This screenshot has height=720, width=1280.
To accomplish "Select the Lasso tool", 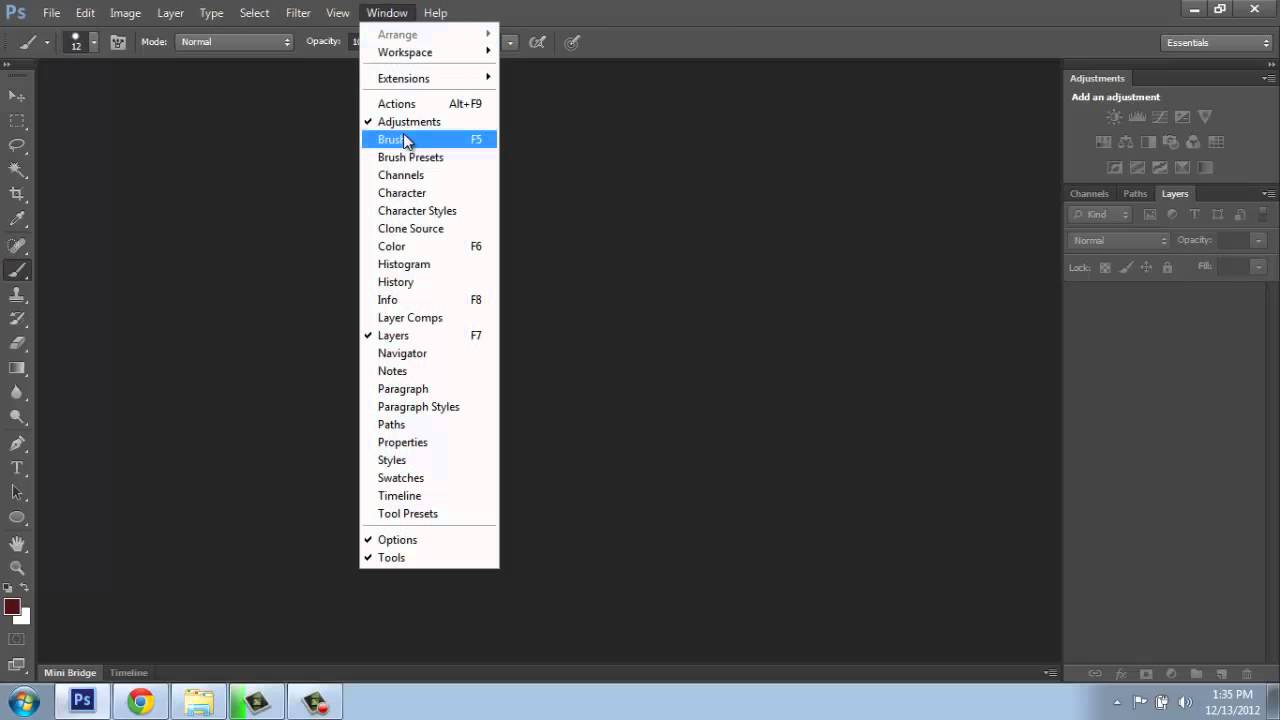I will (x=17, y=146).
